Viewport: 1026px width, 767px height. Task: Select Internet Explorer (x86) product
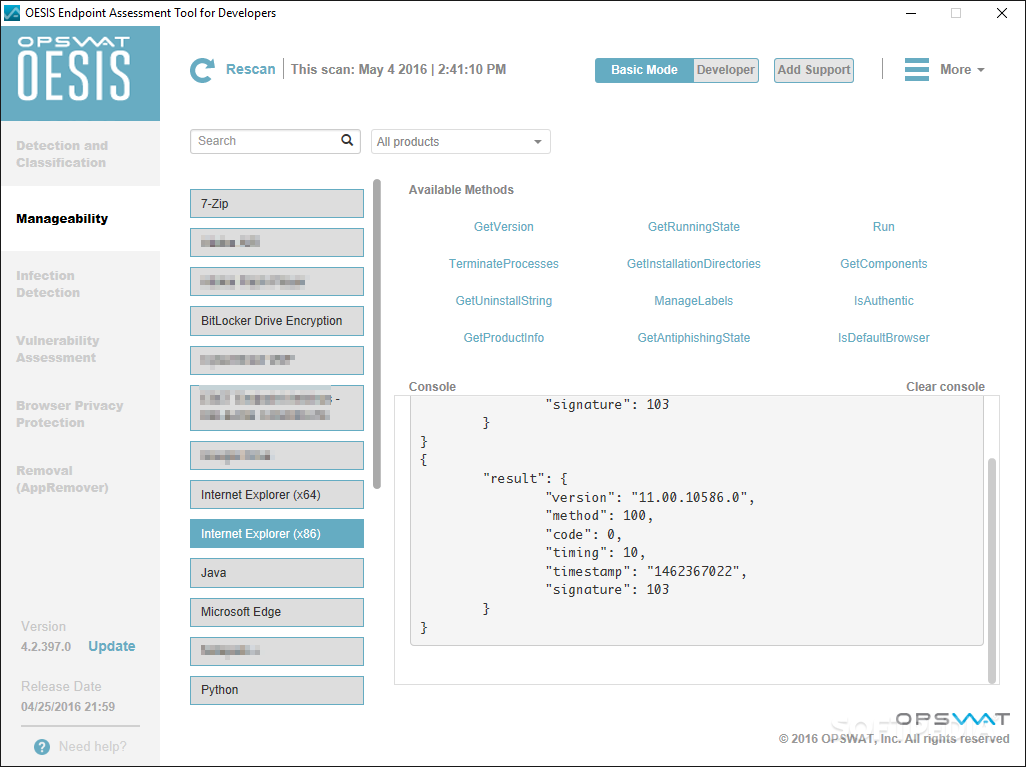point(277,533)
